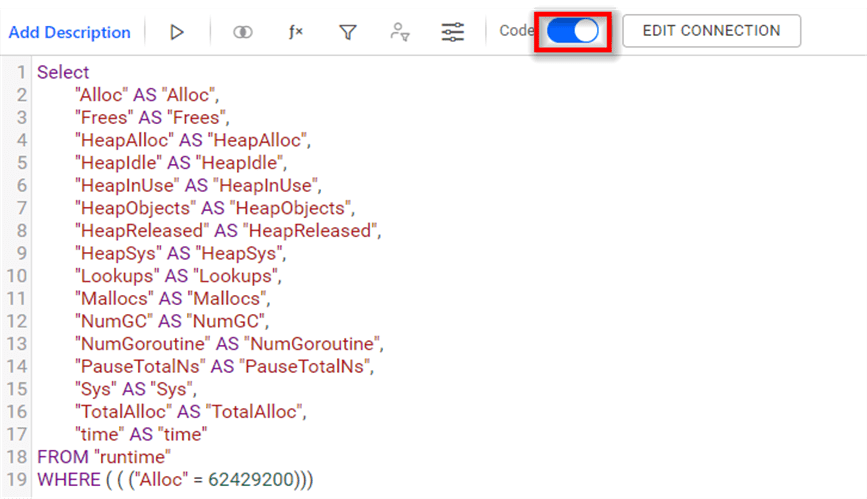Open the fx expression editor icon

coord(296,32)
